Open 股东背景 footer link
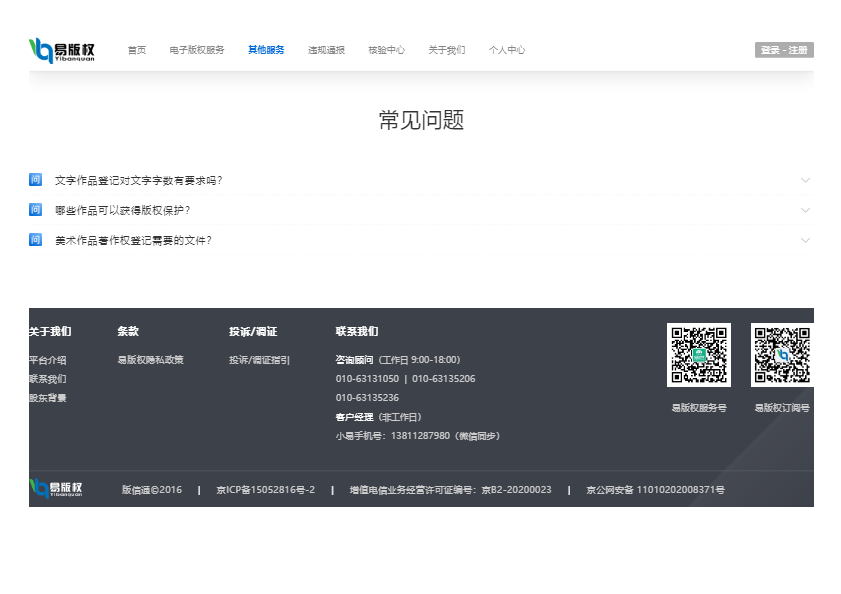The image size is (841, 594). [48, 398]
